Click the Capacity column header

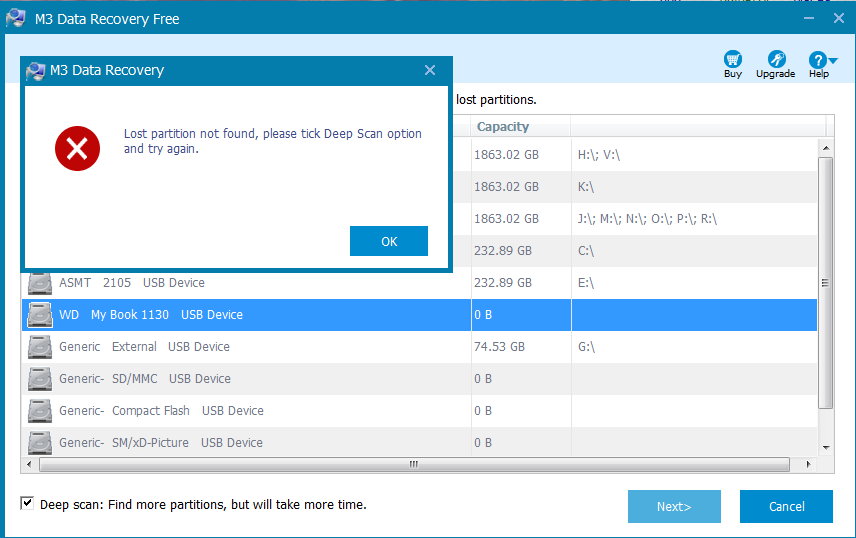click(x=520, y=126)
